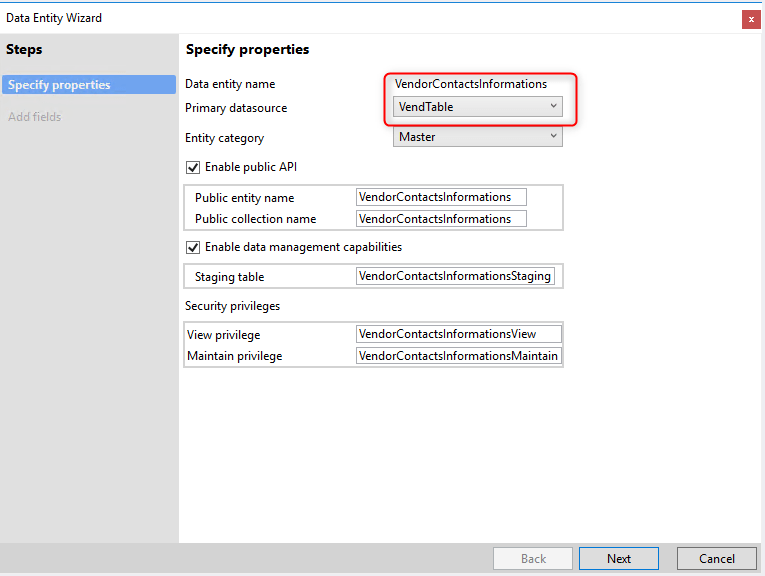Click the Enable public API label text
The width and height of the screenshot is (765, 576).
point(251,167)
